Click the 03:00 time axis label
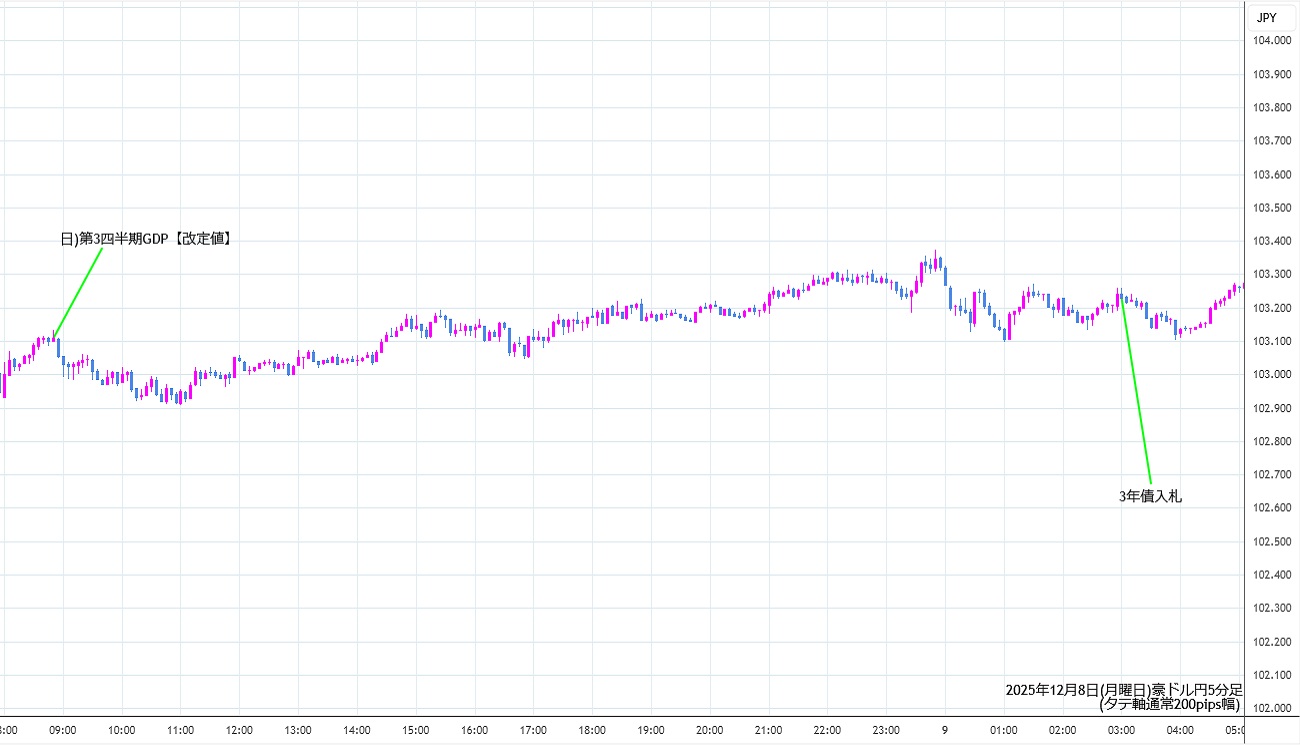 point(1121,730)
